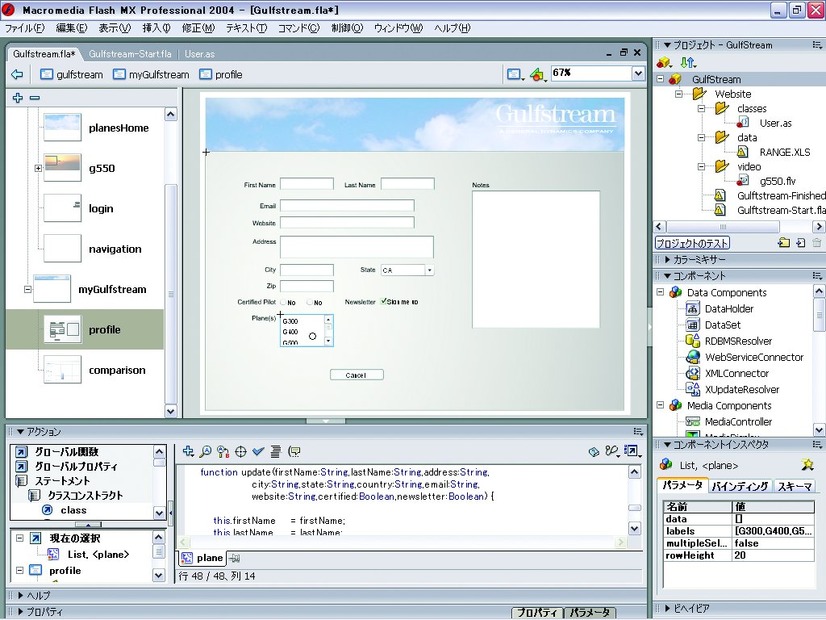Open the State combo box on the form
The height and width of the screenshot is (620, 826).
(429, 270)
